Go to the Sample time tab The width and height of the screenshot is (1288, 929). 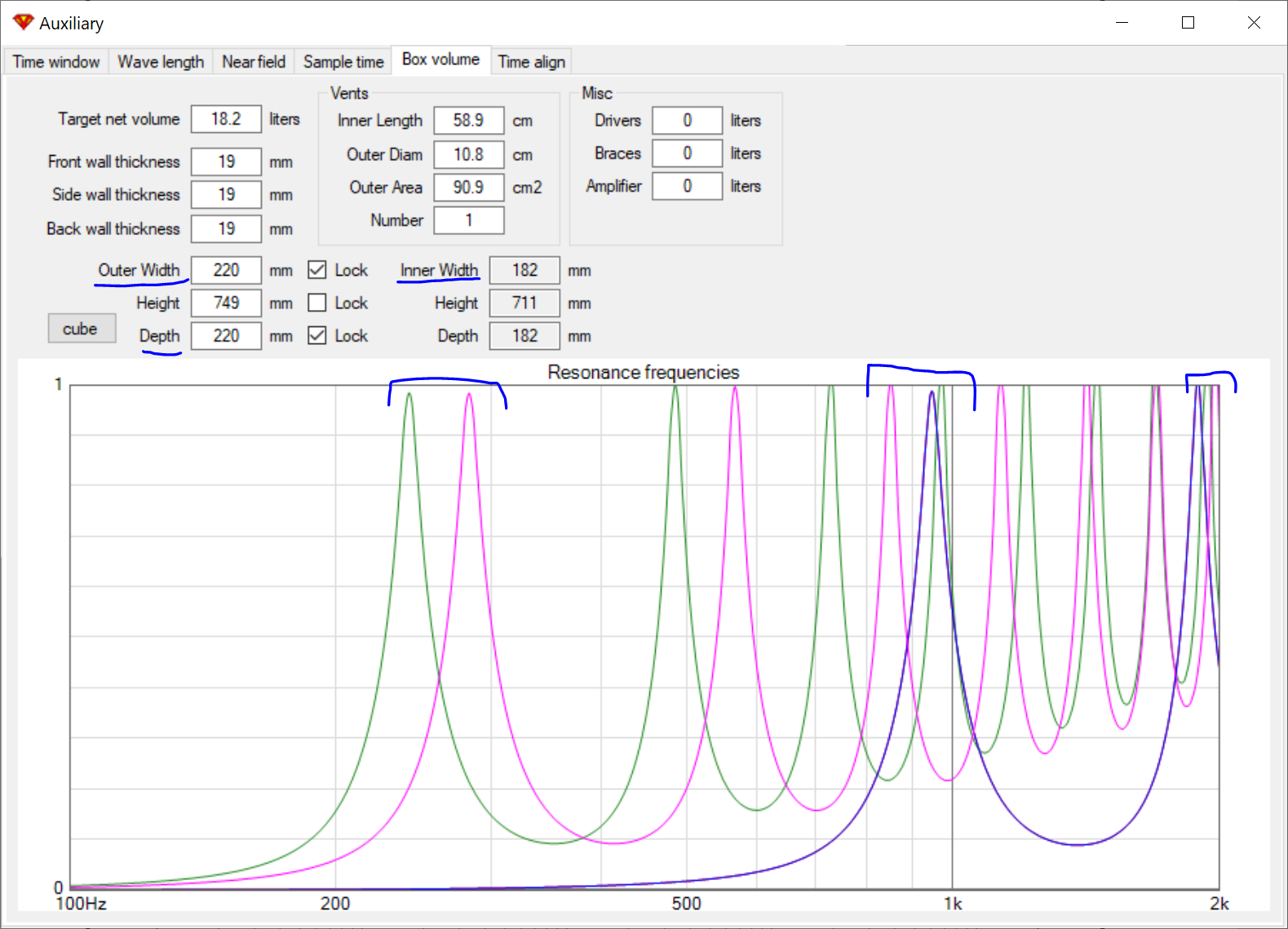tap(343, 62)
